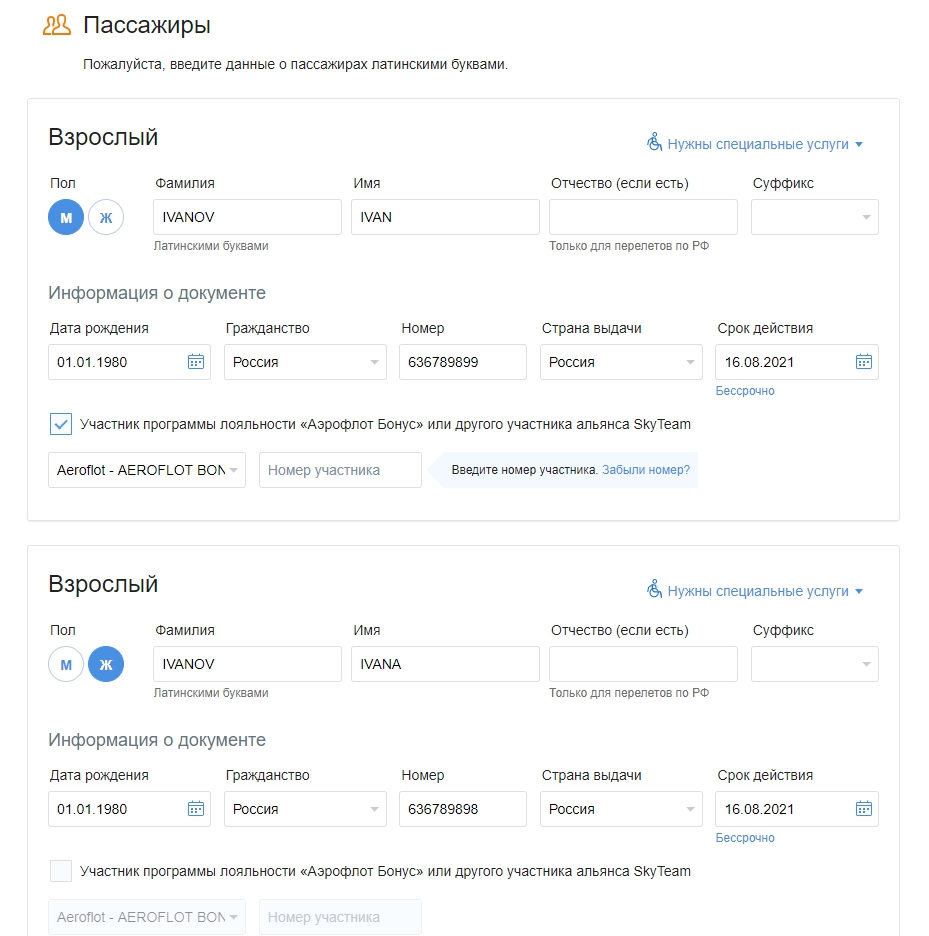This screenshot has height=936, width=929.
Task: Click first passenger's Бессрочно link
Action: coord(745,391)
